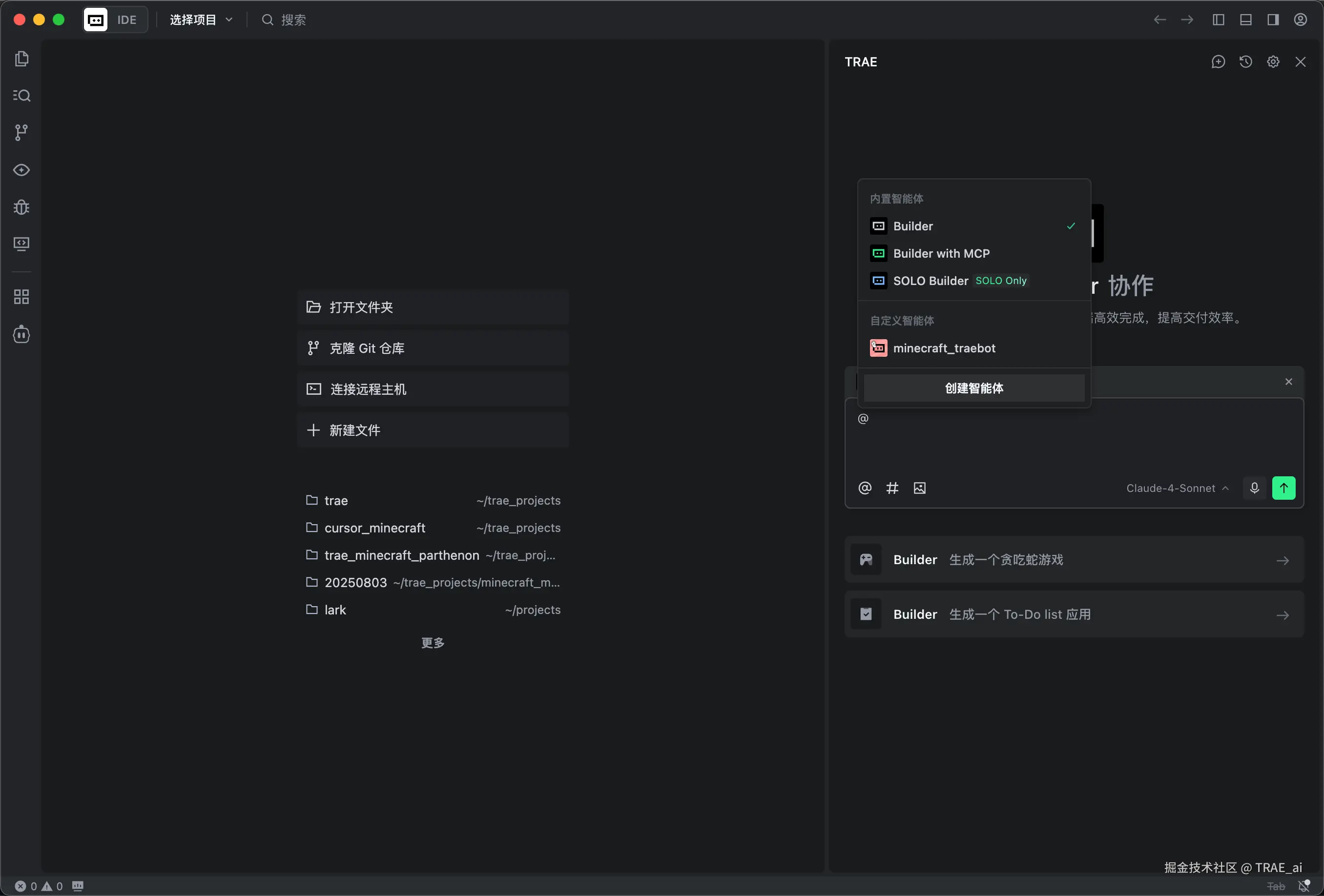
Task: Click the image attach icon in chat input
Action: 919,488
